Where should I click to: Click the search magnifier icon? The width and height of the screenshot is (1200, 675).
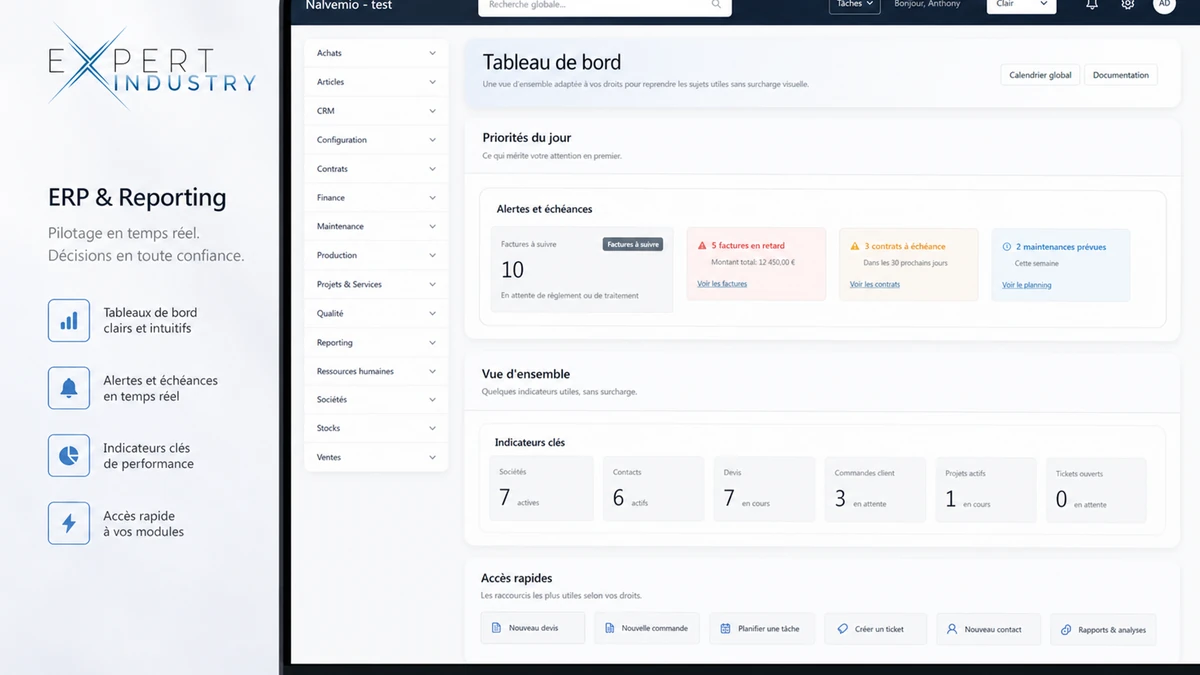716,5
